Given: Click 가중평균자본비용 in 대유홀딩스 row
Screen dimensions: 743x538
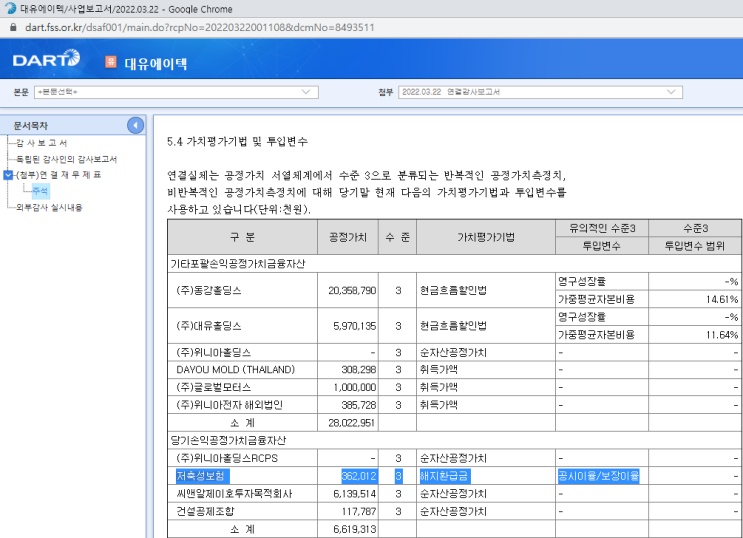Looking at the screenshot, I should click(x=596, y=335).
